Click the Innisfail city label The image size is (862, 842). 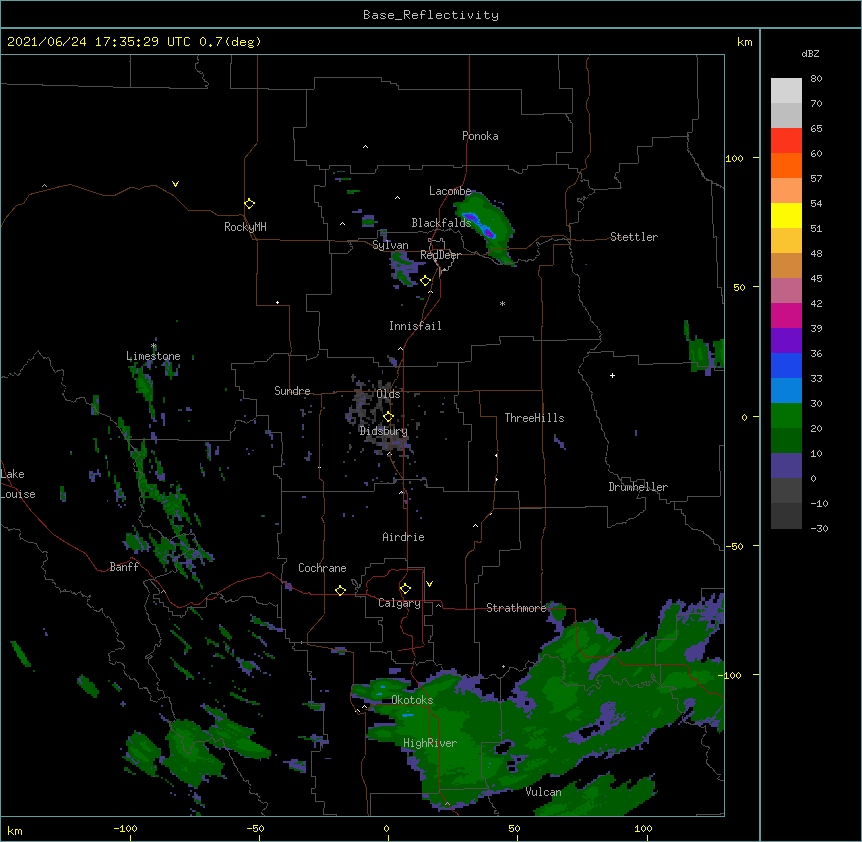coord(415,326)
